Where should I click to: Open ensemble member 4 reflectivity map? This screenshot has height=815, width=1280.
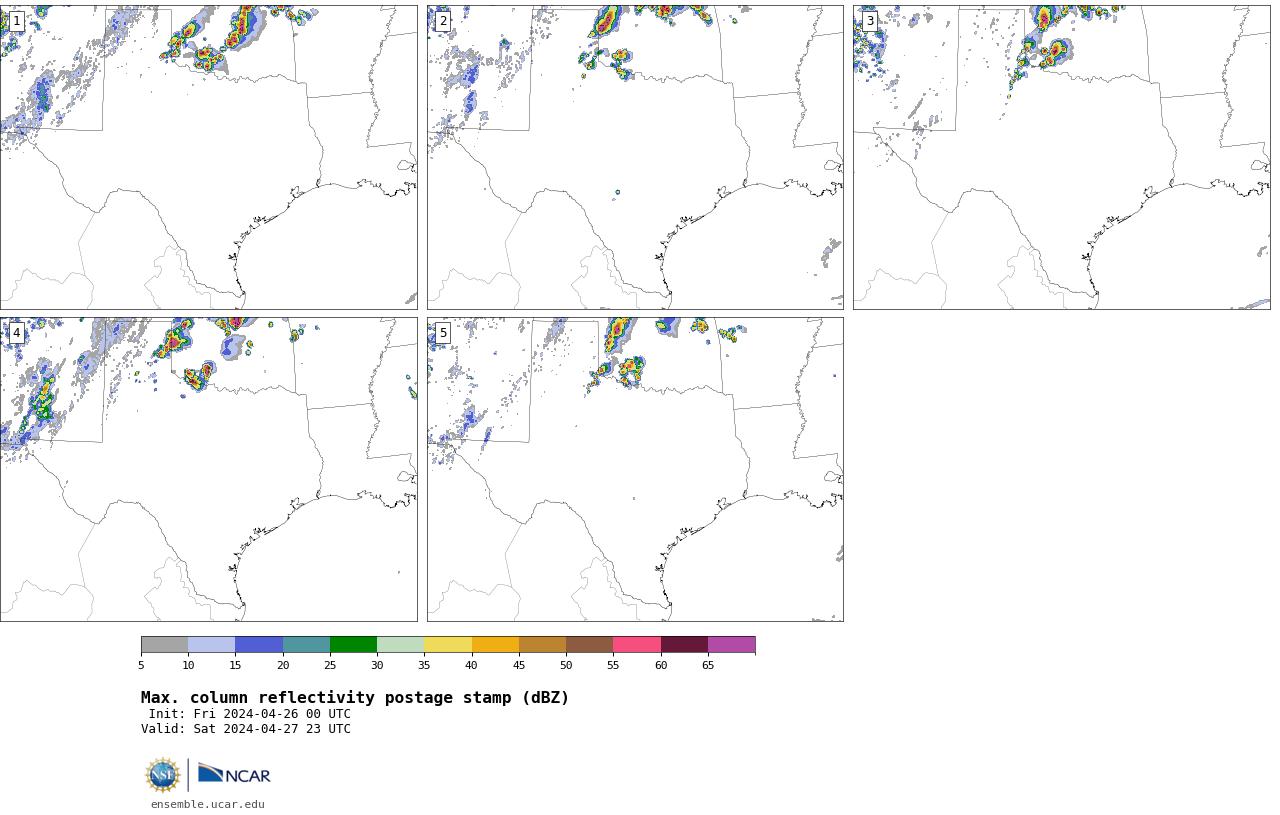click(209, 469)
